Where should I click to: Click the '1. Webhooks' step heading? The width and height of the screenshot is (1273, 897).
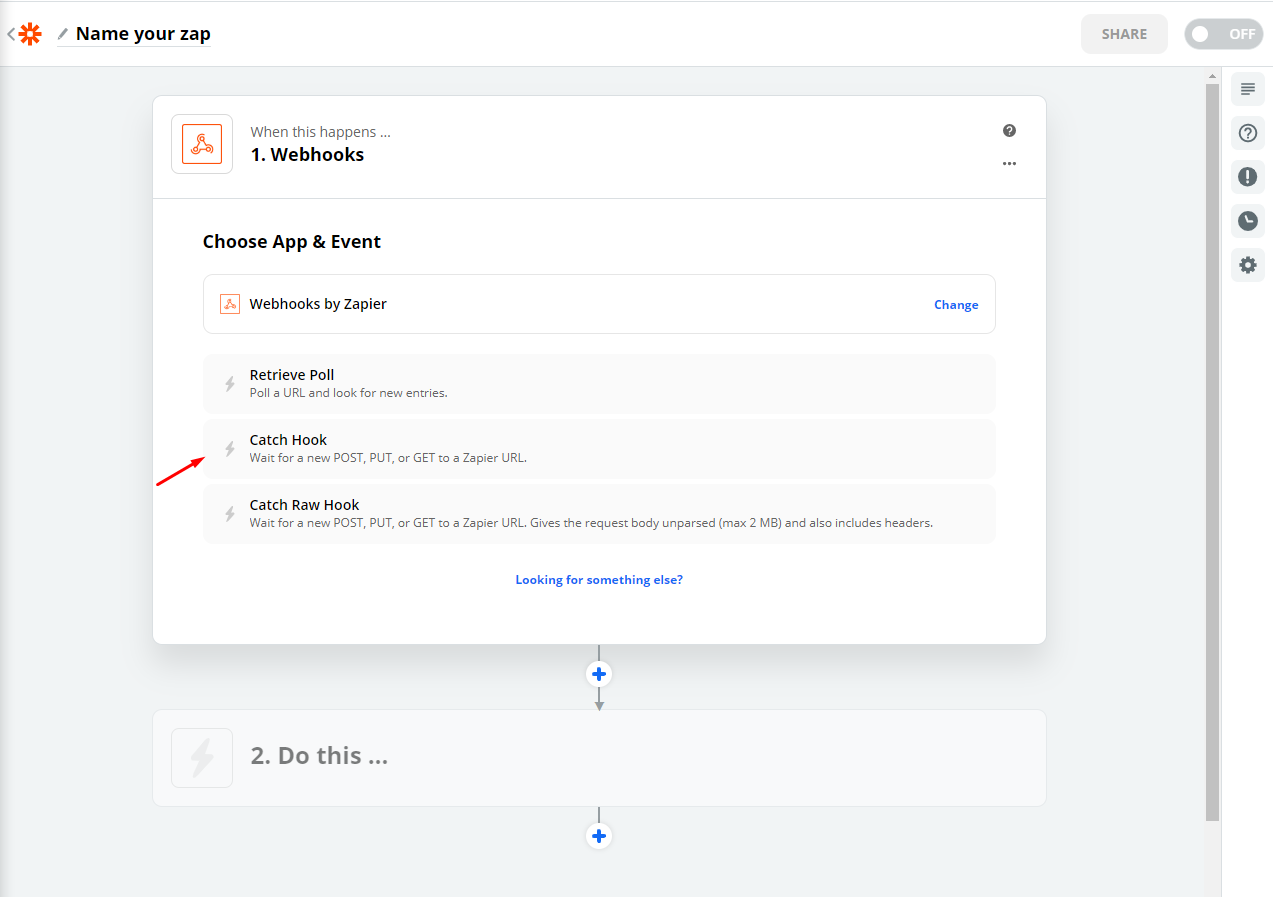[307, 155]
